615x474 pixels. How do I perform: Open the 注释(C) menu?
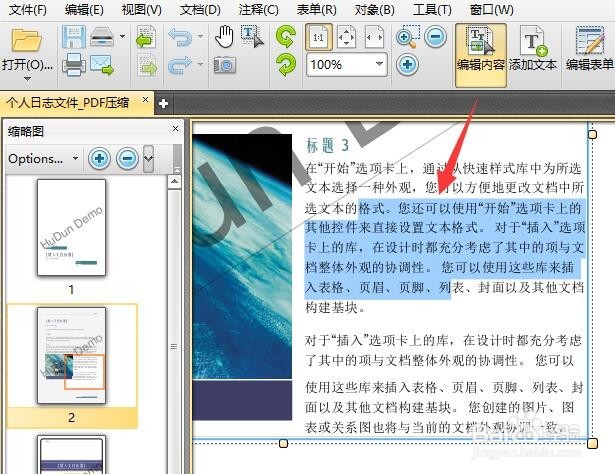(258, 9)
